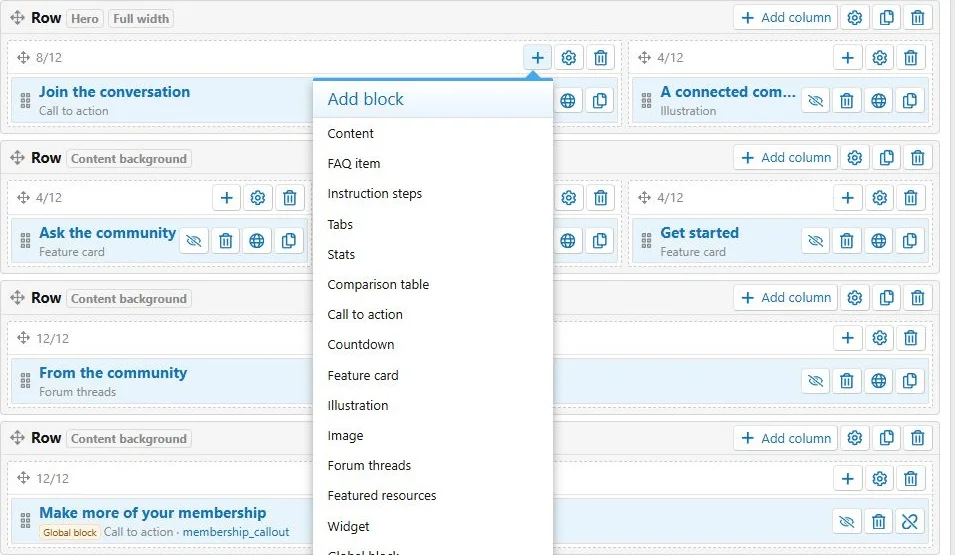This screenshot has height=555, width=955.
Task: Choose Widget block type
Action: [x=432, y=526]
